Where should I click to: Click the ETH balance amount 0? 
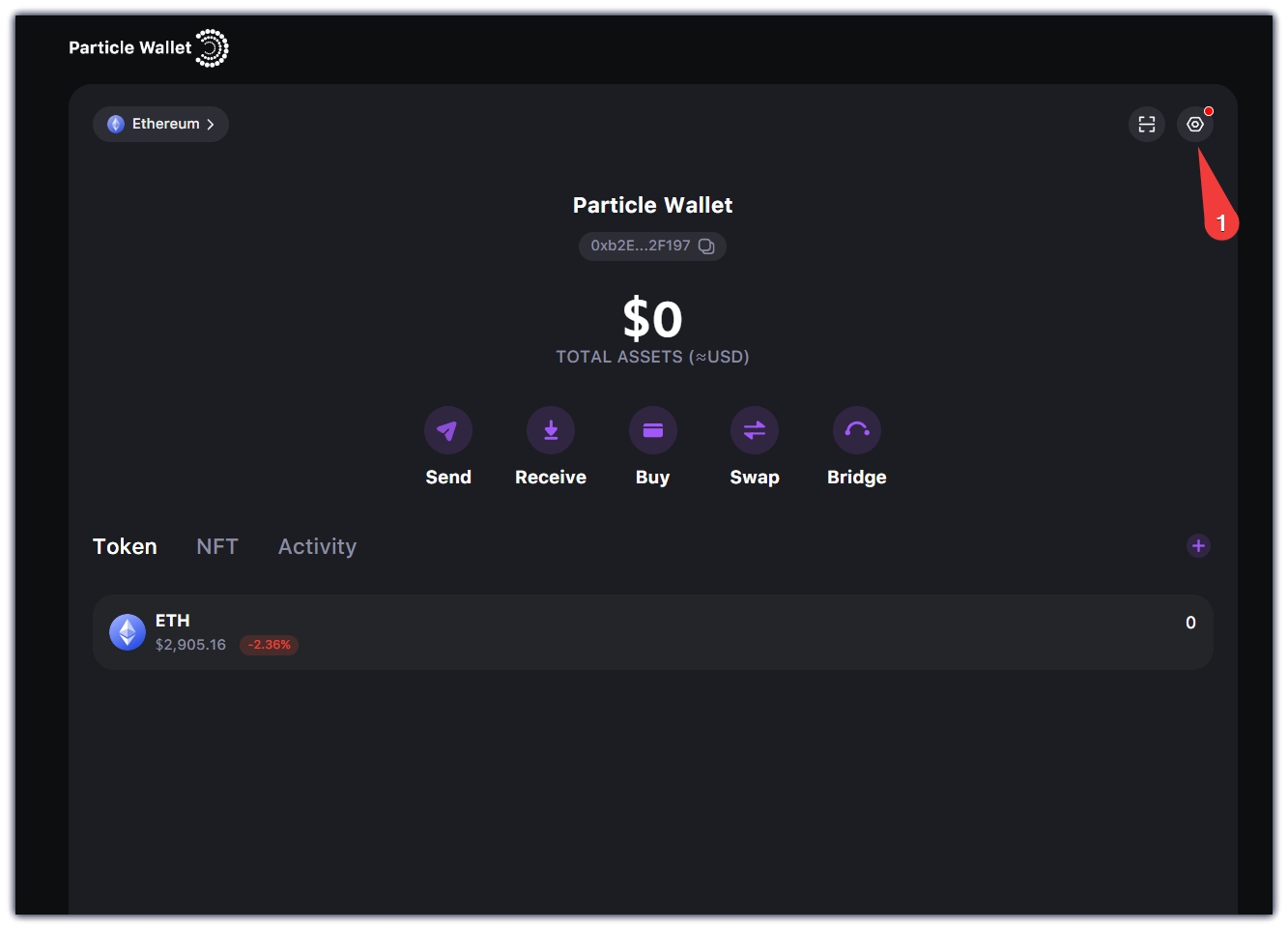[x=1189, y=623]
